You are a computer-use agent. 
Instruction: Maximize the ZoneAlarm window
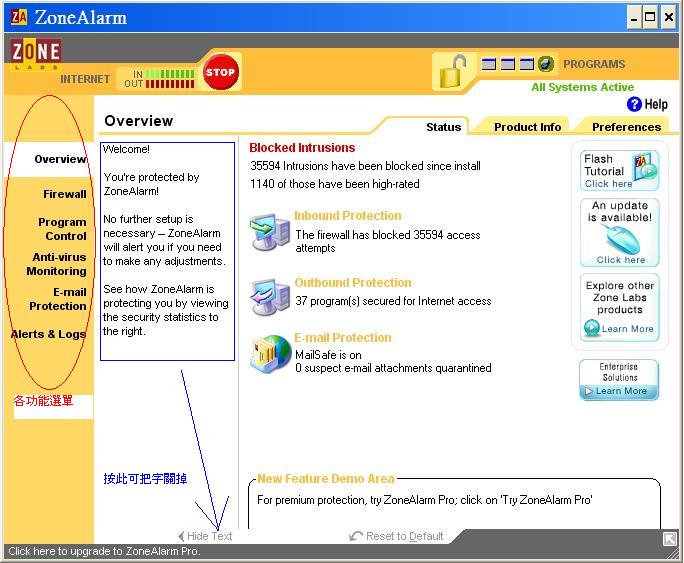(x=650, y=17)
